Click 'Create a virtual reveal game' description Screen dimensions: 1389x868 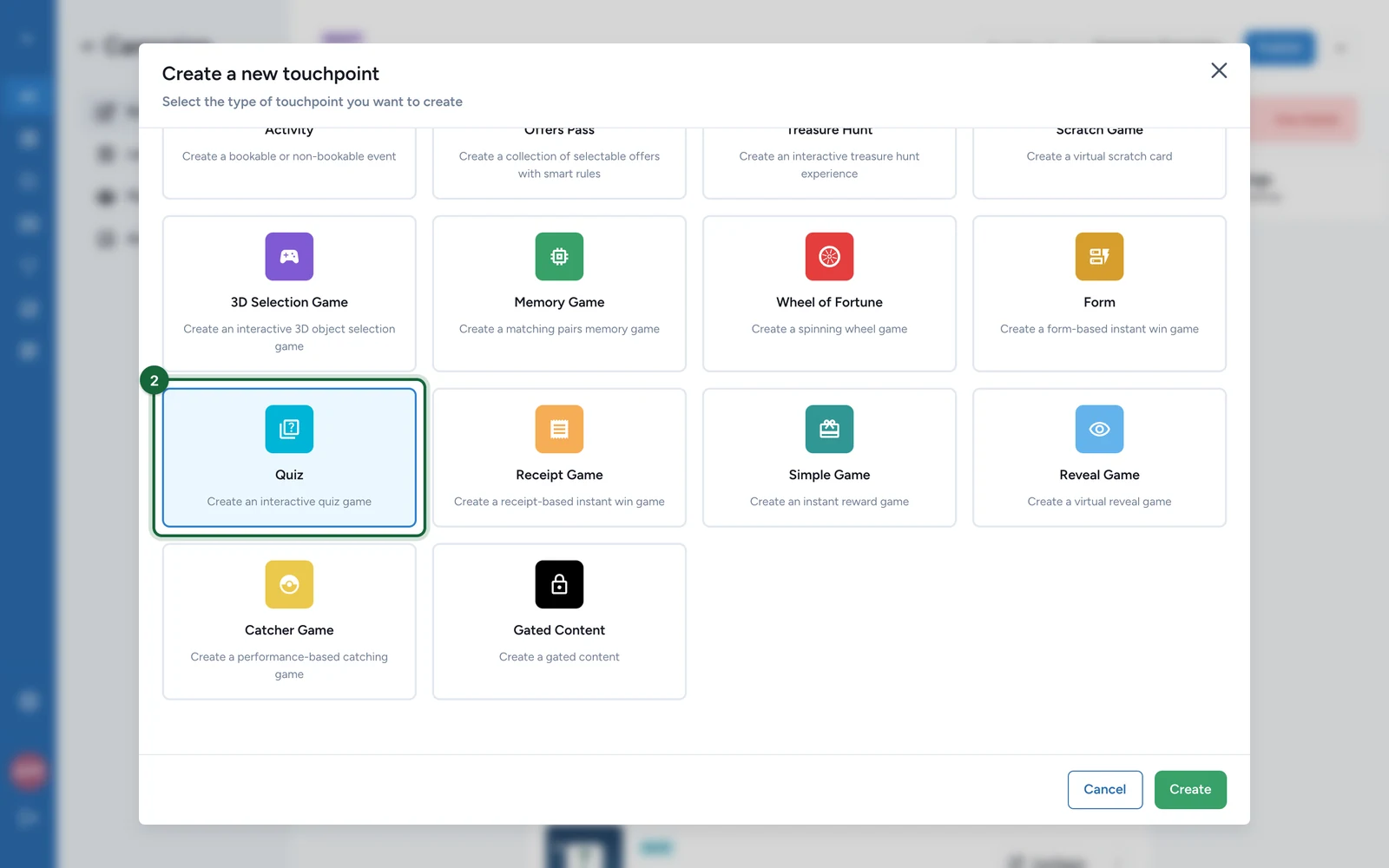tap(1099, 502)
